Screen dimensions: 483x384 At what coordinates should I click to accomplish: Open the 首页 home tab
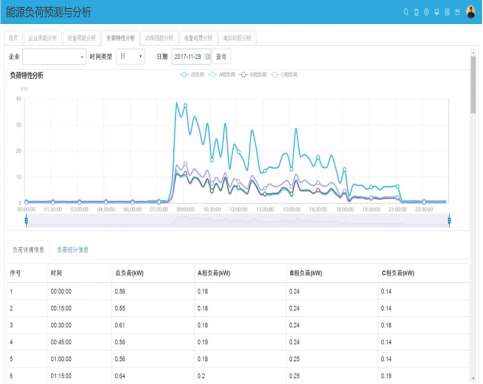tap(13, 38)
